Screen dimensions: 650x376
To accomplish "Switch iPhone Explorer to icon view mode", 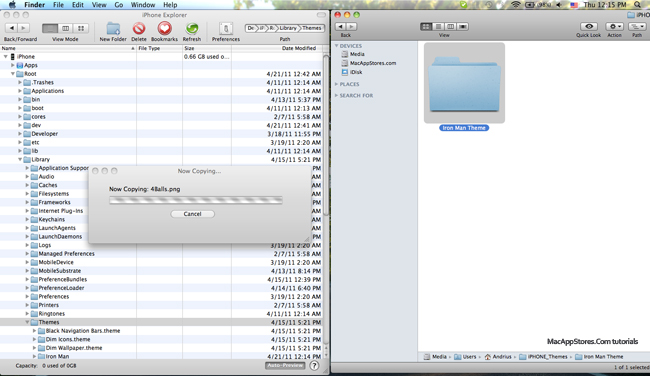I will pos(81,28).
